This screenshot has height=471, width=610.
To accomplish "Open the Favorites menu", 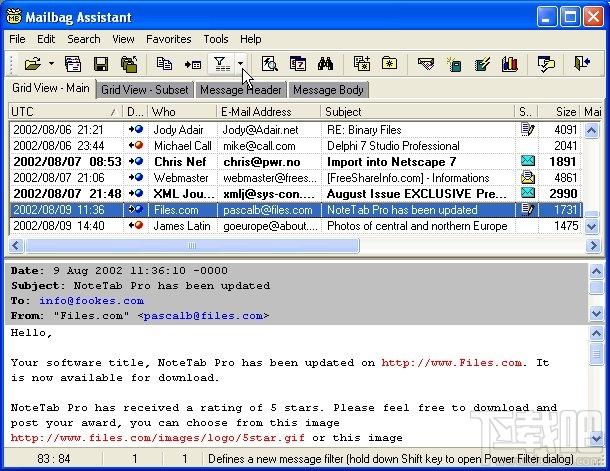I will pos(168,39).
